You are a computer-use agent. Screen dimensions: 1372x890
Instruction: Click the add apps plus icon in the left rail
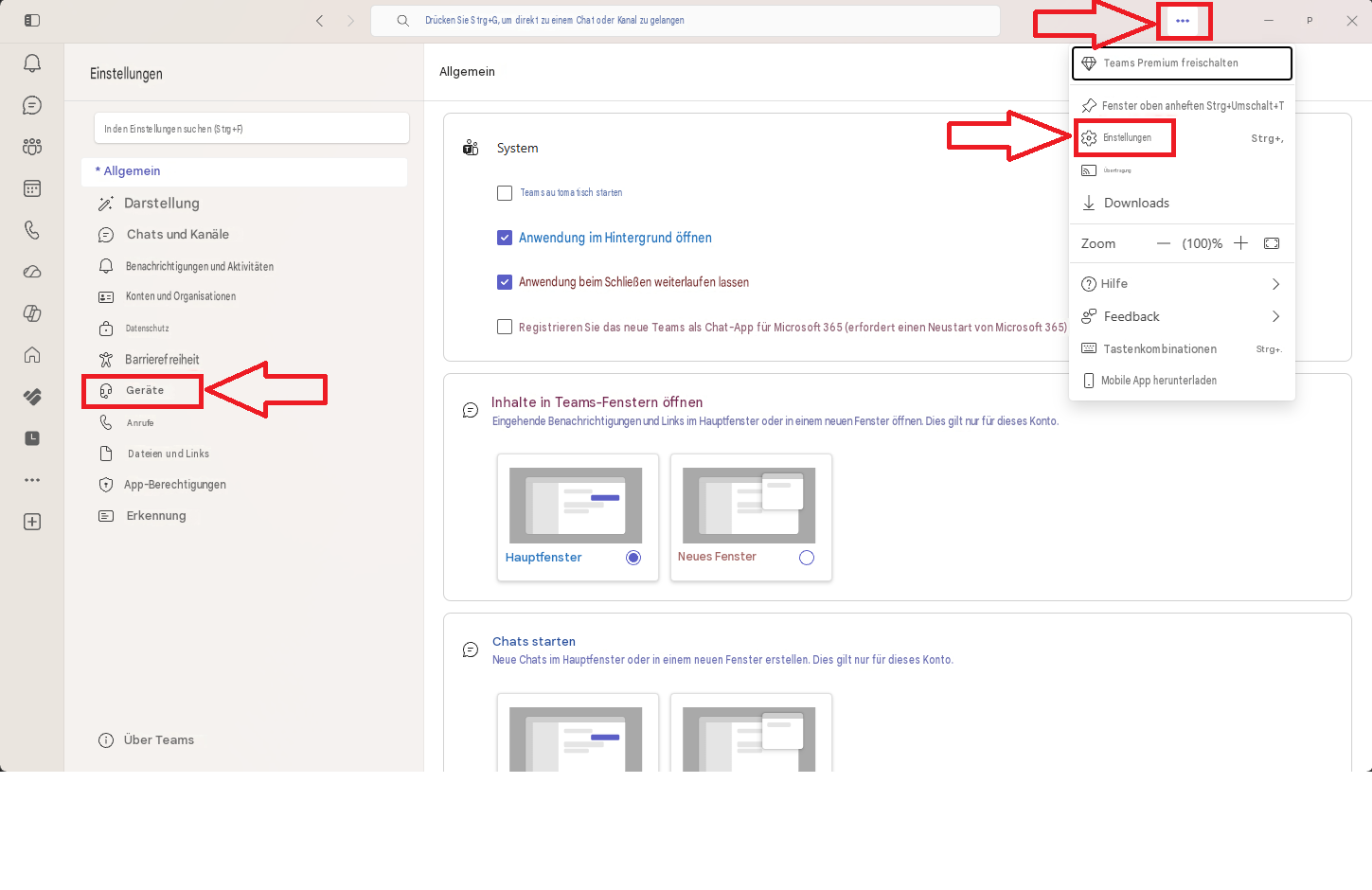point(32,522)
